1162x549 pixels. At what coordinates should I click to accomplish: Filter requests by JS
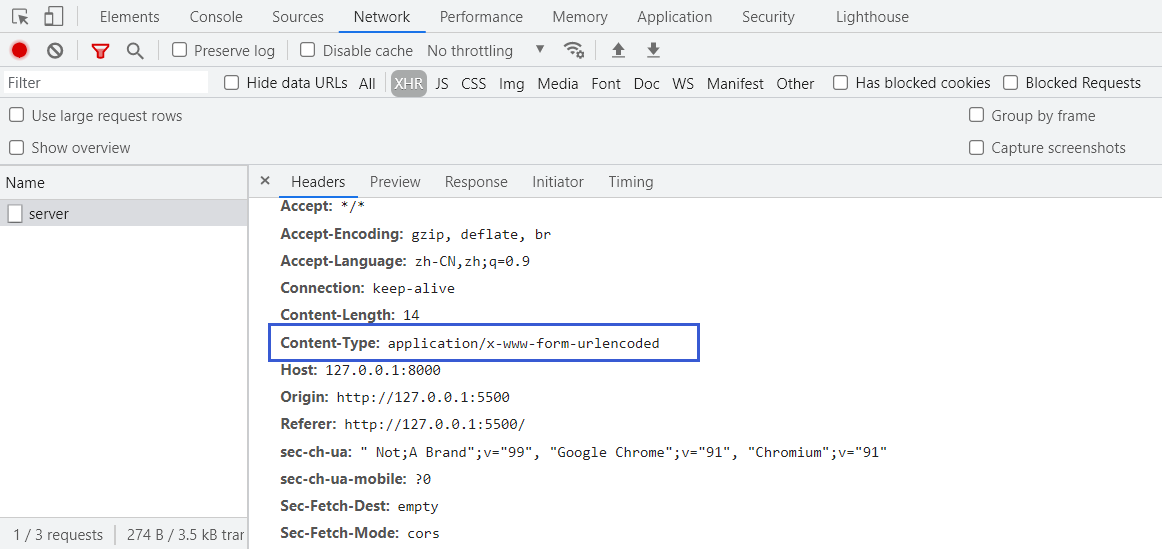(442, 84)
